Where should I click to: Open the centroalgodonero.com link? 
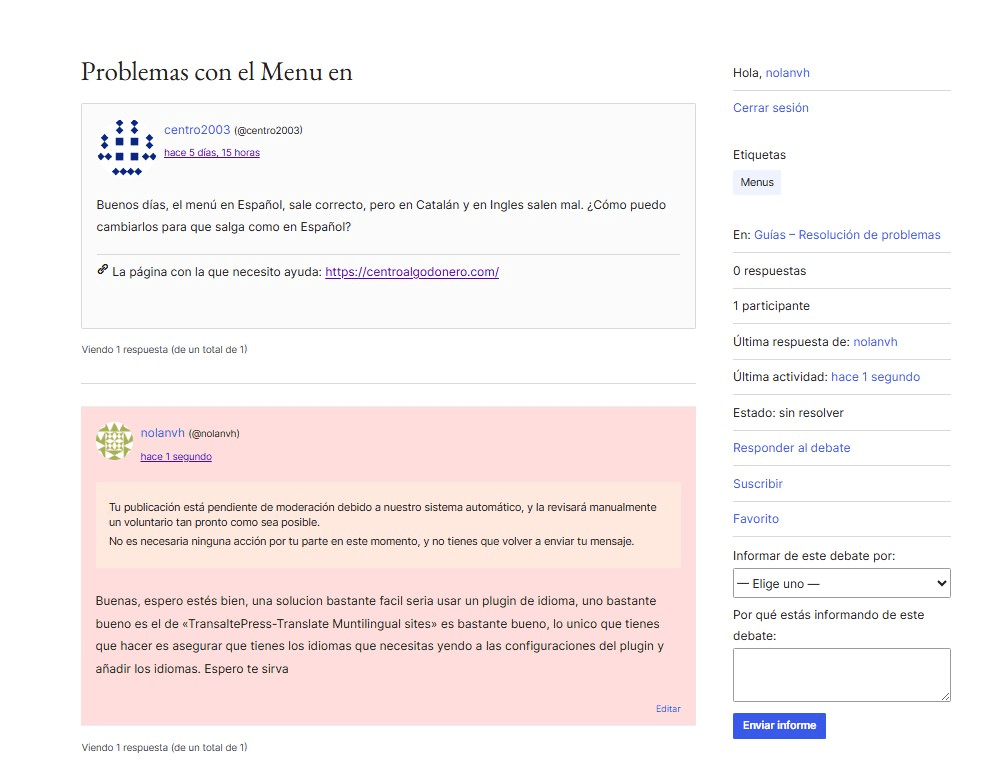[412, 271]
